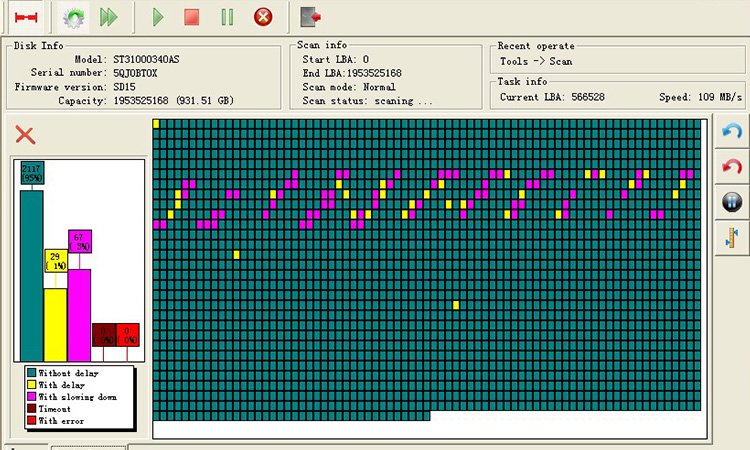
Task: Click the 67 (3%) magenta count label
Action: pos(80,241)
